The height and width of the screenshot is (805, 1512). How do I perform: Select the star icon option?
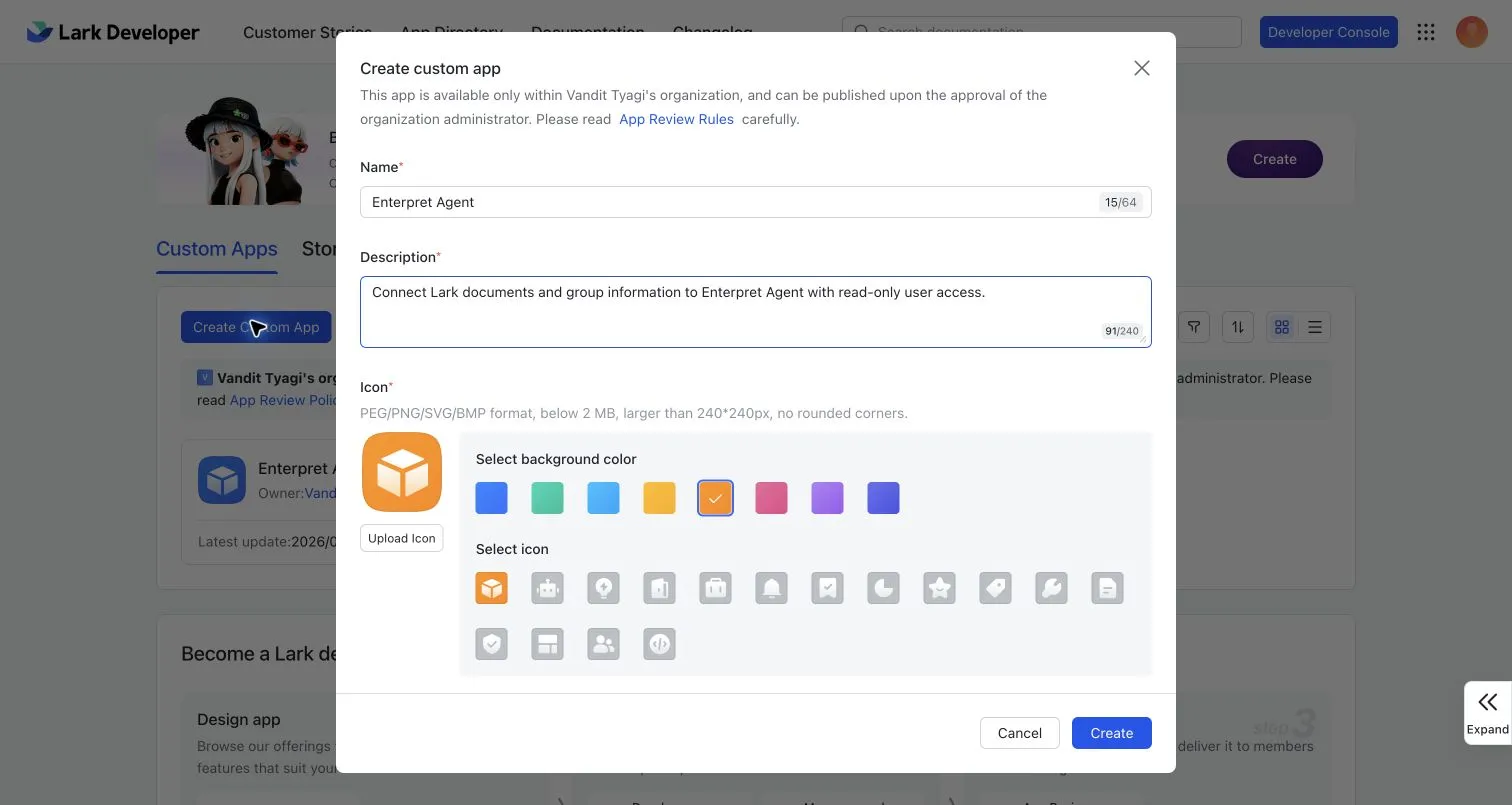pyautogui.click(x=940, y=588)
